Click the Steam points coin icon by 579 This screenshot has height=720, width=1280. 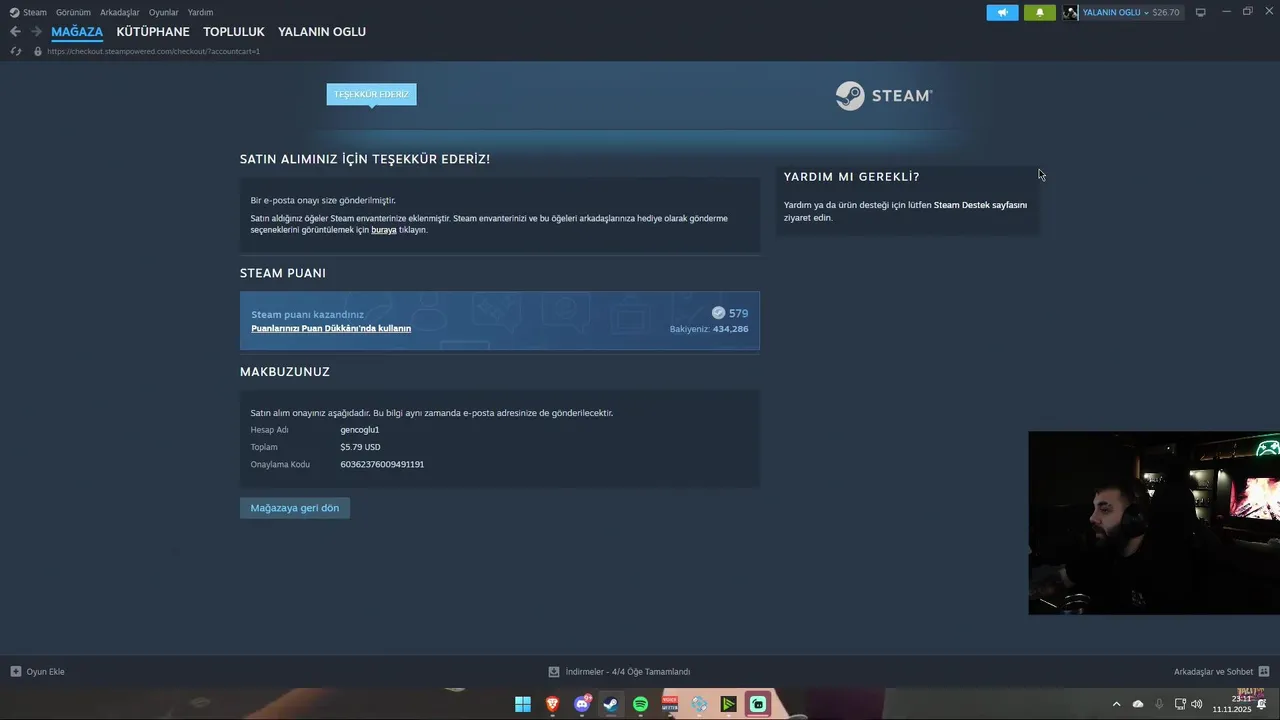[x=718, y=313]
